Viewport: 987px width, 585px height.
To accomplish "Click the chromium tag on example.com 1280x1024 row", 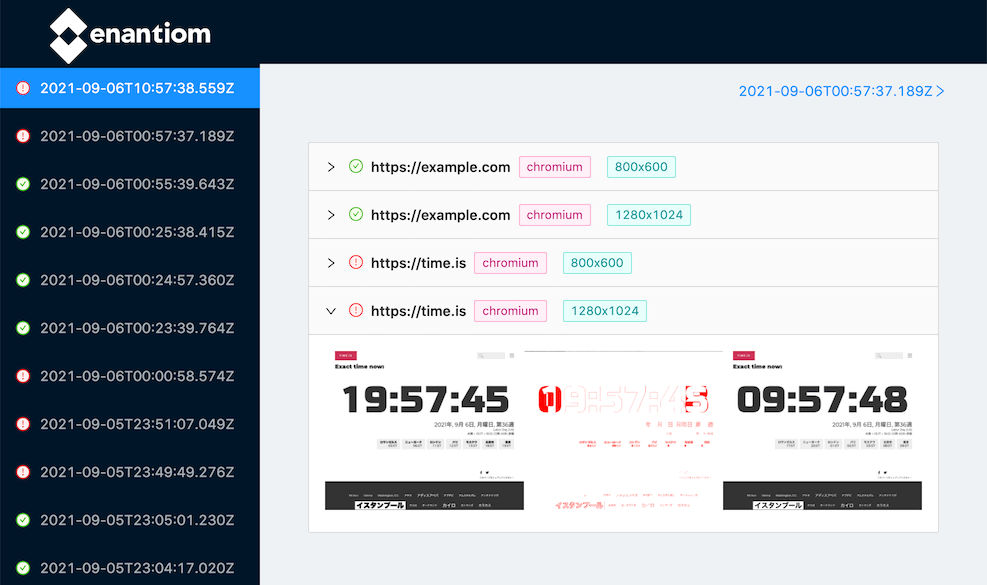I will (x=555, y=215).
